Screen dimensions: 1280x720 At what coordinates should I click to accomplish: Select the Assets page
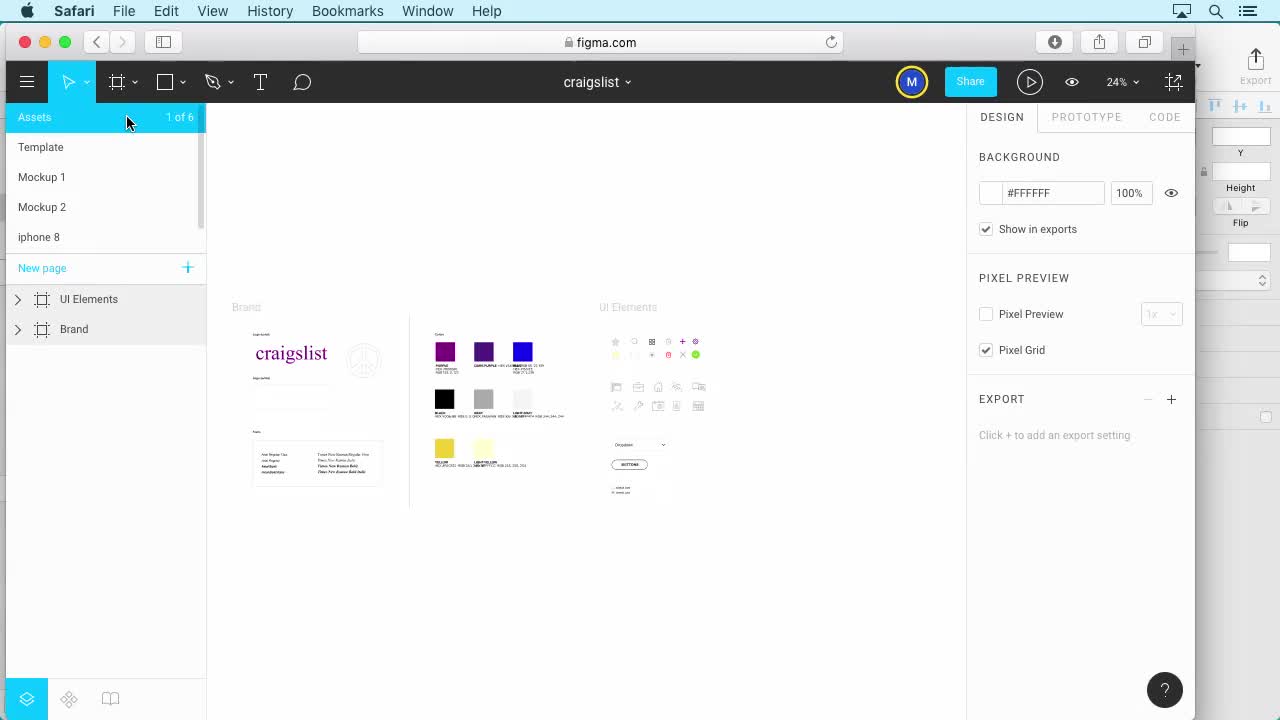coord(105,117)
